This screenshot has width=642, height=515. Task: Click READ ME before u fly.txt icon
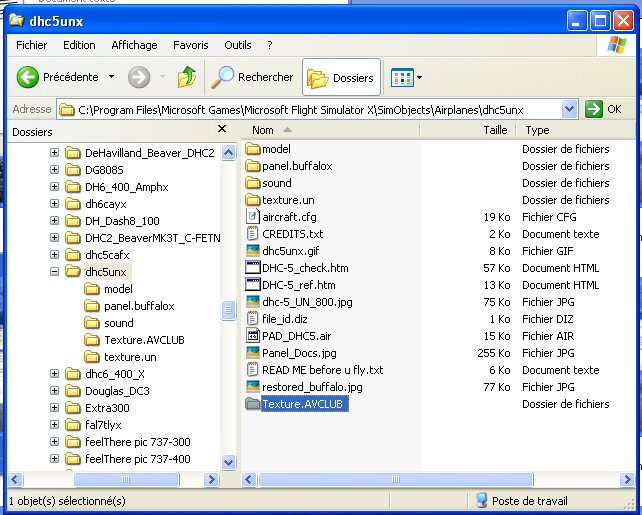click(253, 370)
